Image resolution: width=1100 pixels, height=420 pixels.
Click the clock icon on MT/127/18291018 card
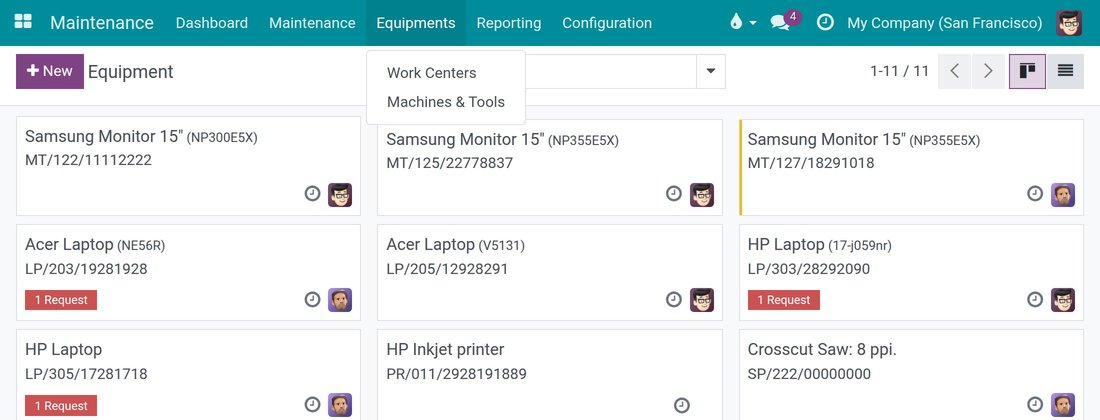tap(1035, 193)
